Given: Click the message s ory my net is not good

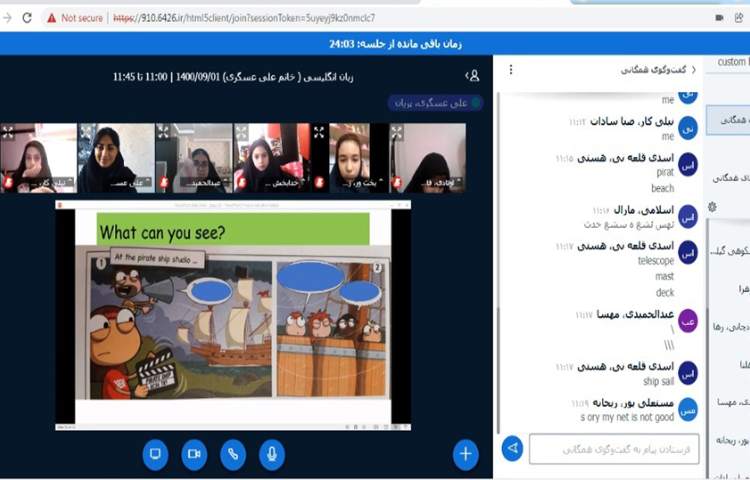Looking at the screenshot, I should [x=627, y=417].
